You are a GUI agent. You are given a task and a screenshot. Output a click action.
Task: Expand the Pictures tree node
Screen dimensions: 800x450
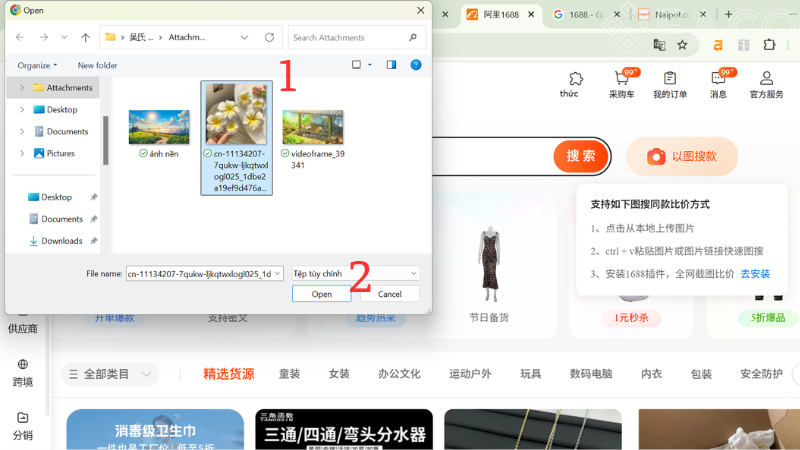pos(22,154)
